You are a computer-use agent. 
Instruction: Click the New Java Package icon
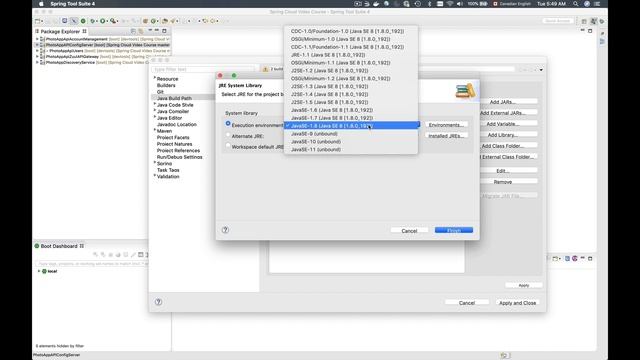tap(145, 21)
